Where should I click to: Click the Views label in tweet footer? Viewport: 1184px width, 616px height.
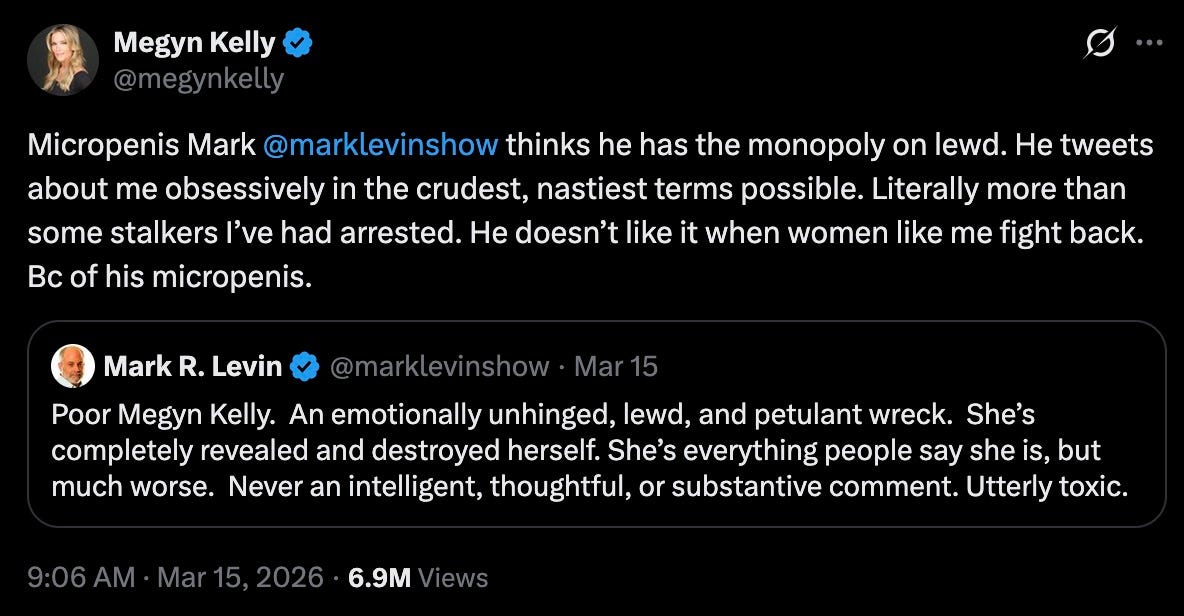coord(452,577)
